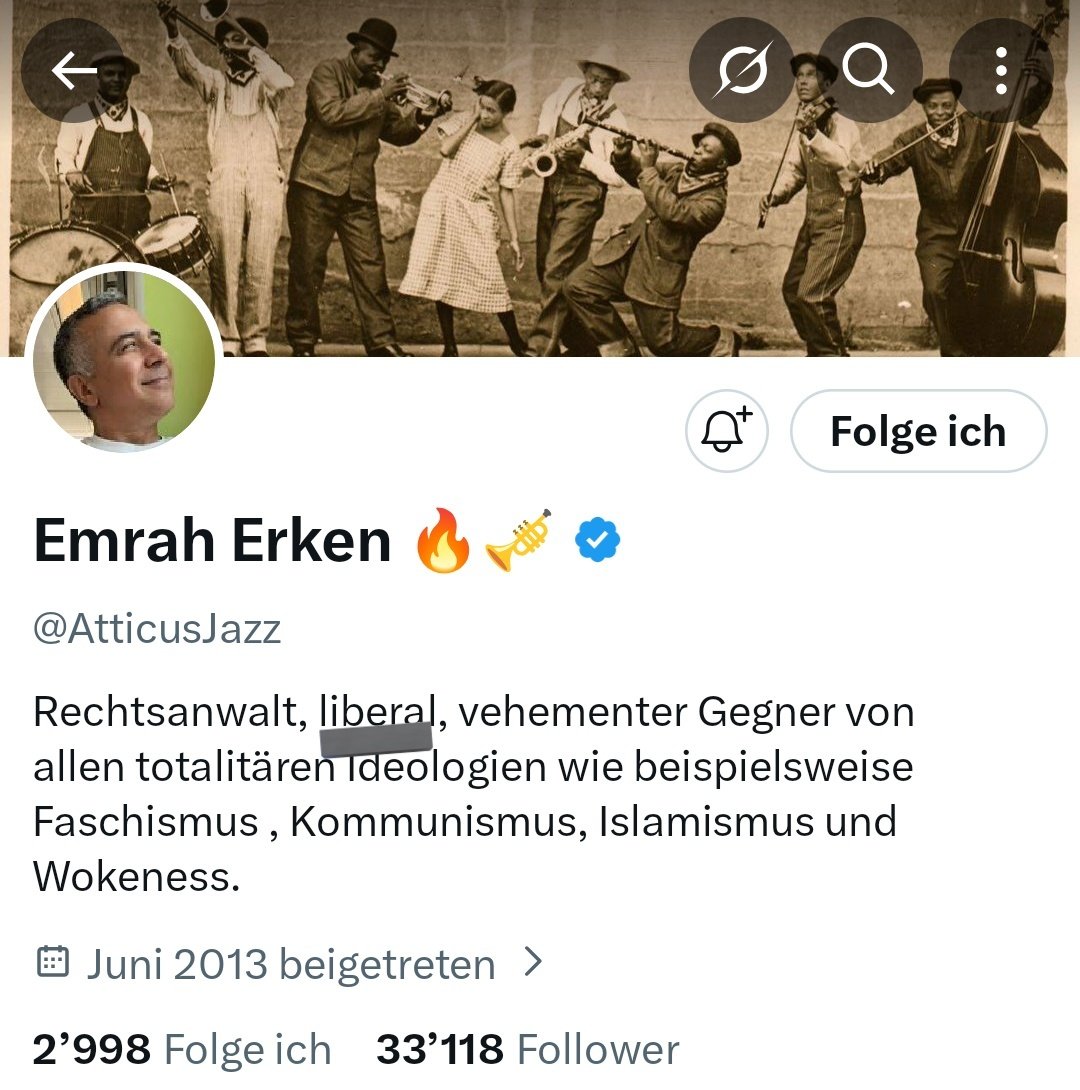Screen dimensions: 1080x1090
Task: Tap the Emrah Erken display name
Action: (x=213, y=540)
